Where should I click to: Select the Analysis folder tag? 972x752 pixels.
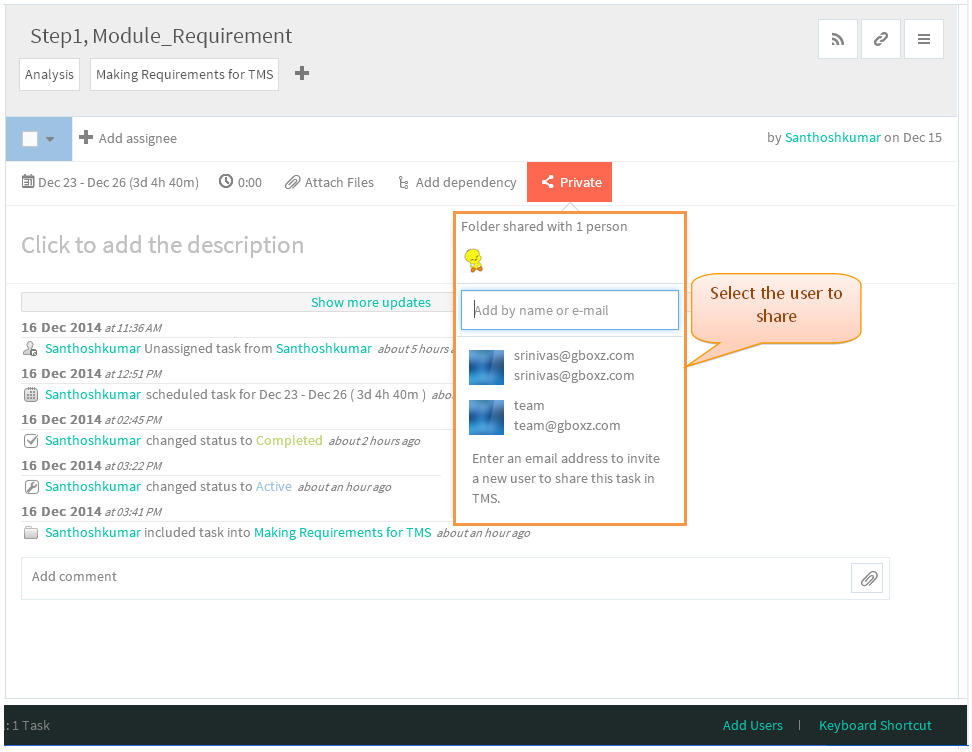[x=50, y=74]
